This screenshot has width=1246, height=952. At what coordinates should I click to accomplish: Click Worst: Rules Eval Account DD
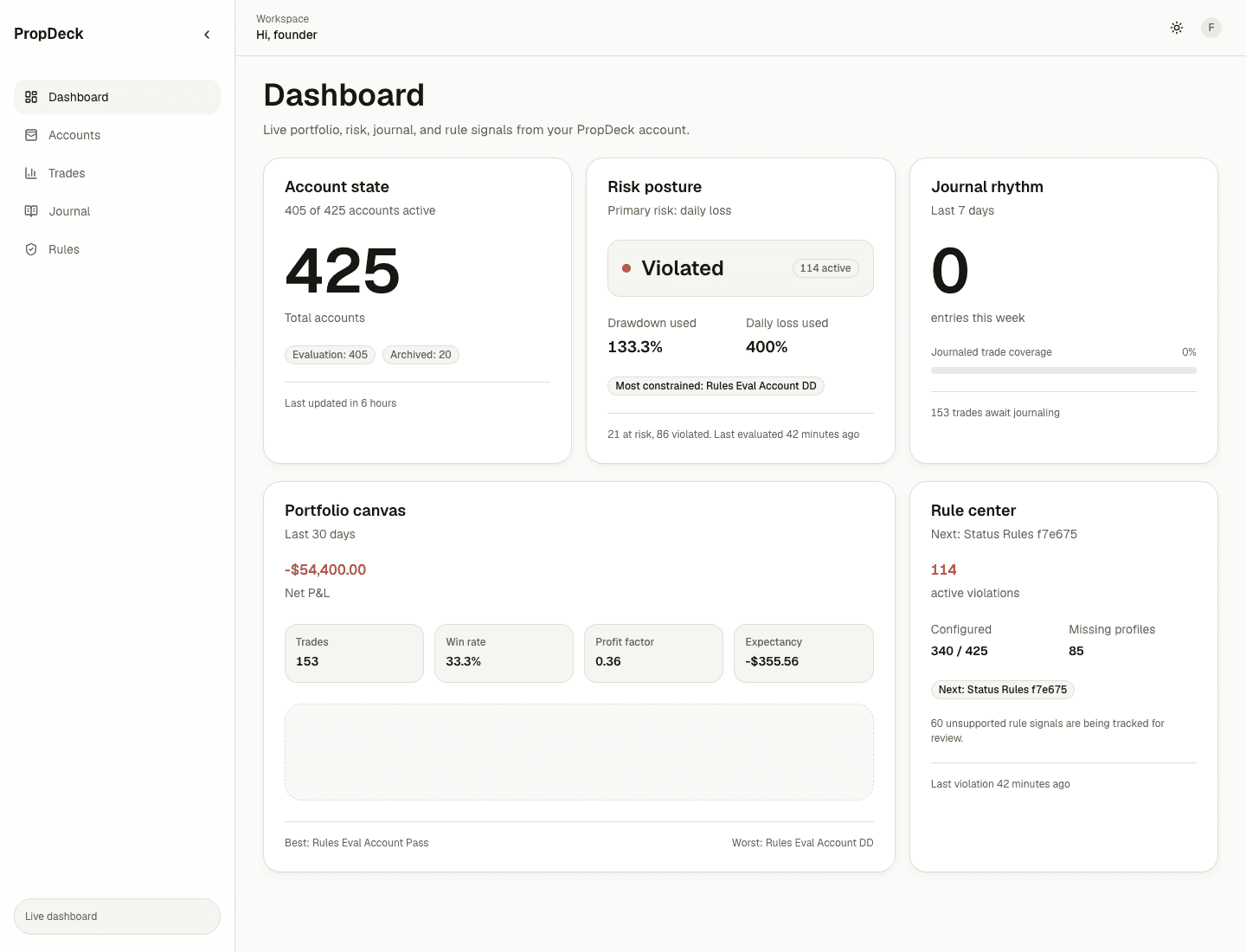point(803,843)
